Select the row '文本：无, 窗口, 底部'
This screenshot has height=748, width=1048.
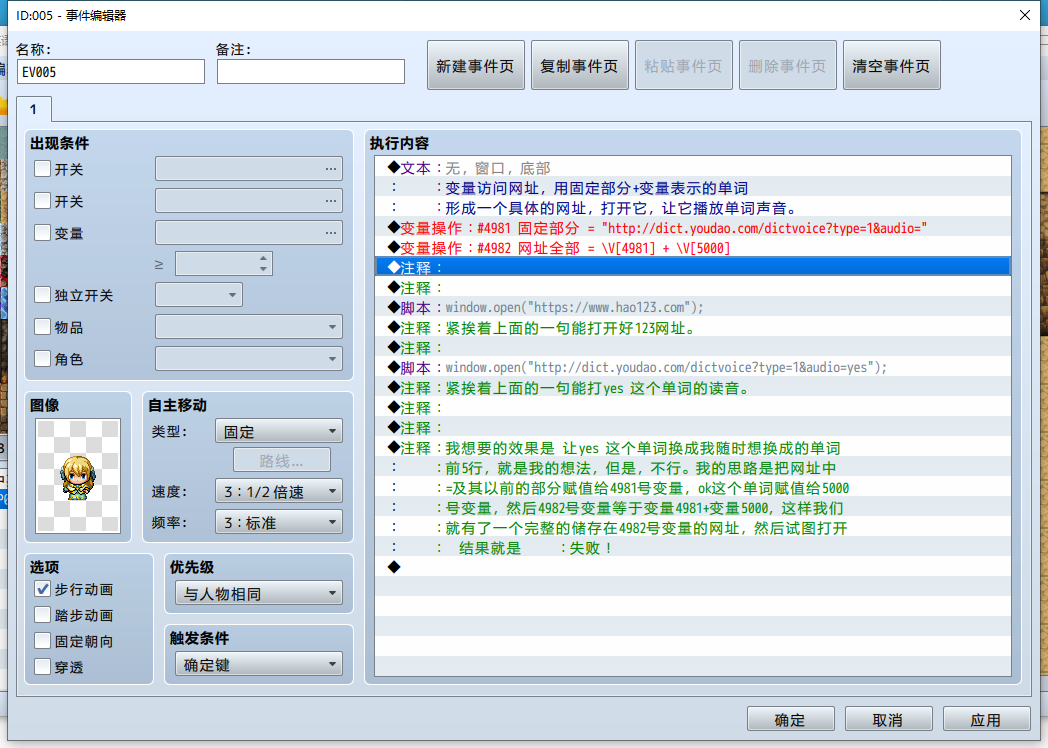(693, 168)
